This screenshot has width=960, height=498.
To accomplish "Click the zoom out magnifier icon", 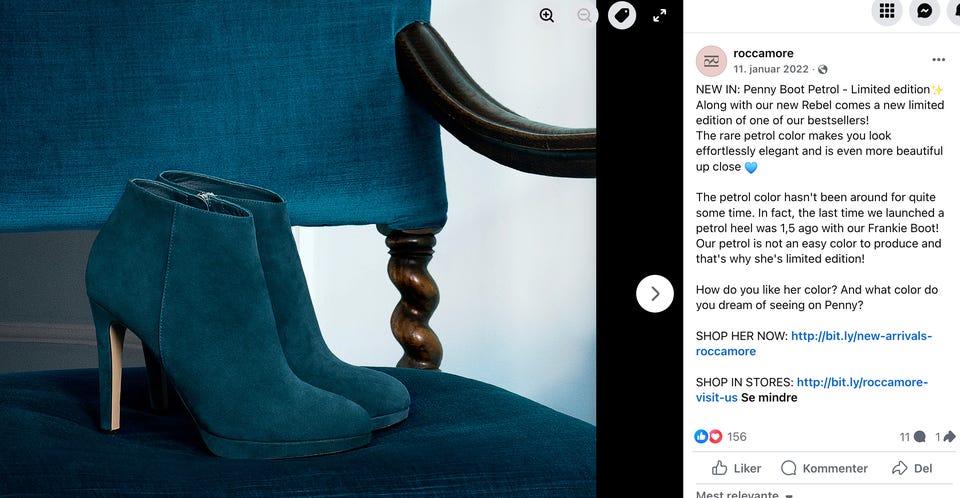I will click(585, 15).
